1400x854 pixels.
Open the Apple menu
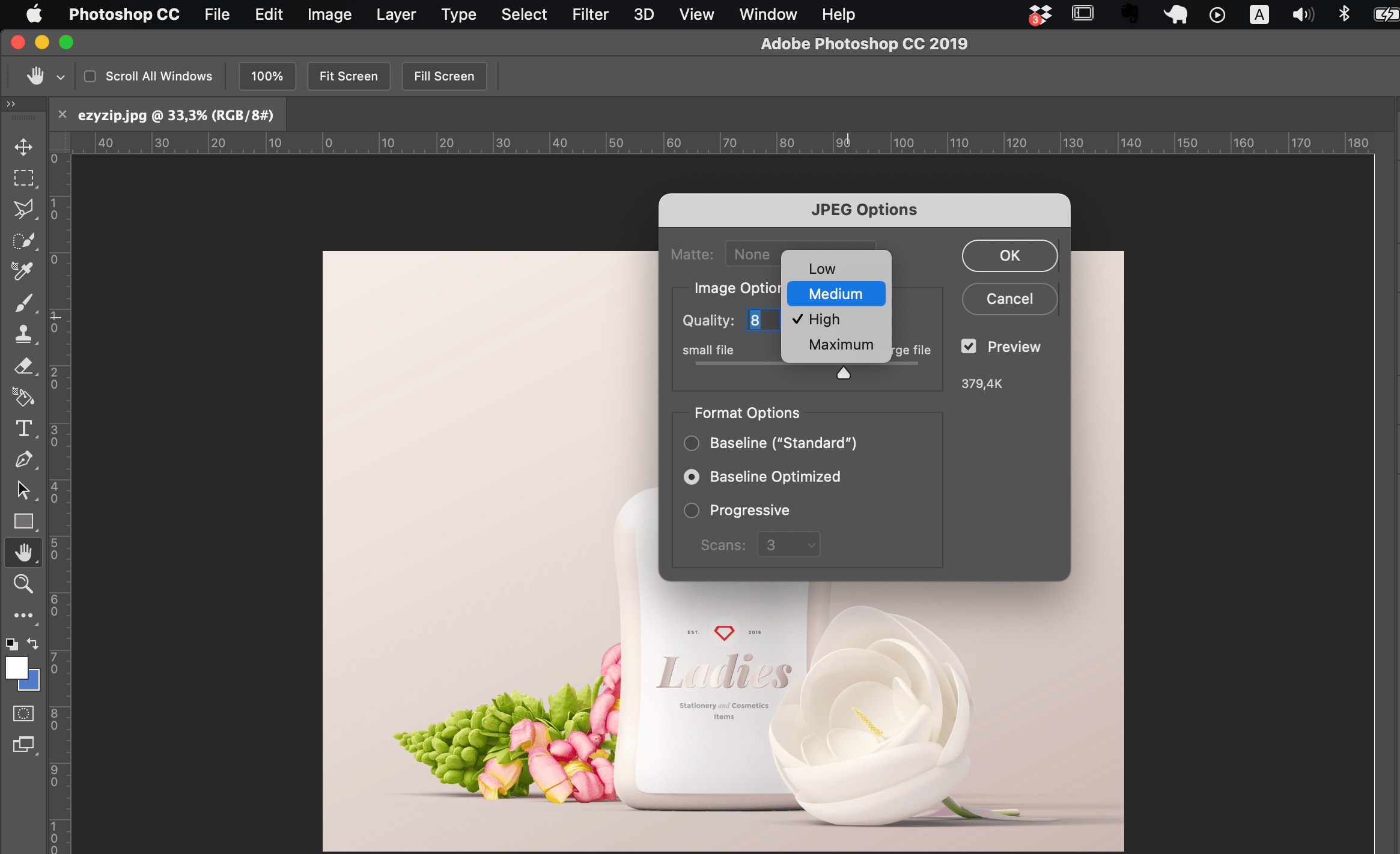point(34,14)
